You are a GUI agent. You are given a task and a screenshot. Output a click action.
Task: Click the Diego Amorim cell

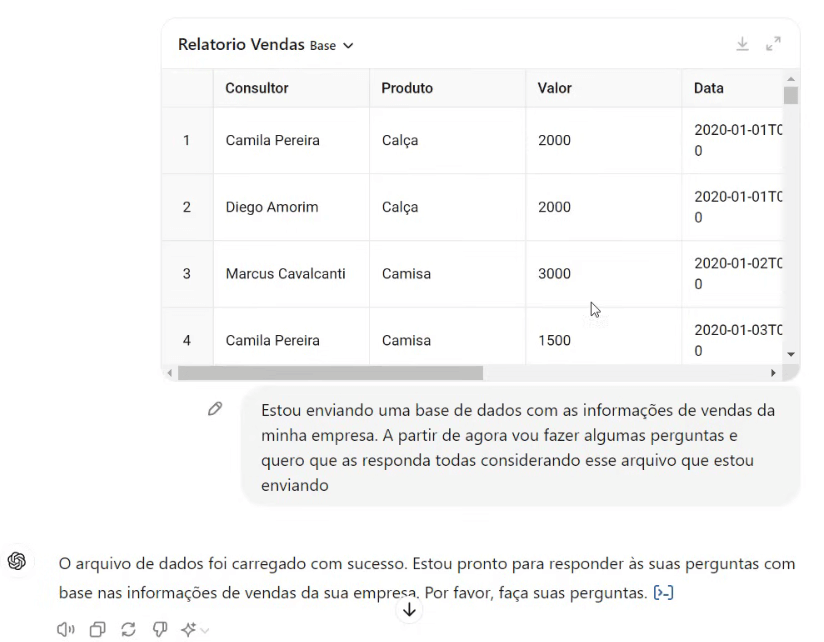(x=291, y=207)
